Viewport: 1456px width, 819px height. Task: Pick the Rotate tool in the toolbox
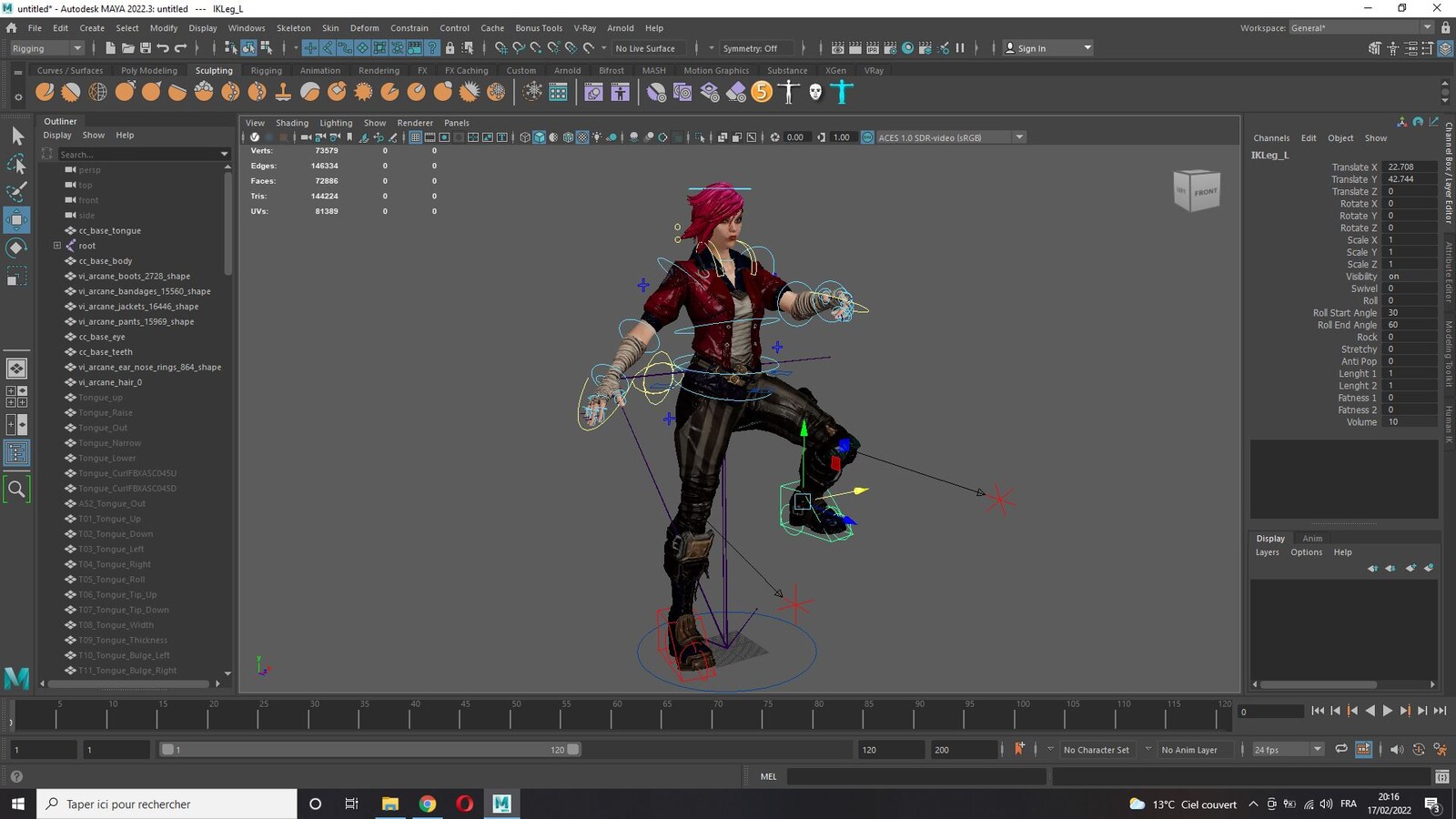pos(16,248)
